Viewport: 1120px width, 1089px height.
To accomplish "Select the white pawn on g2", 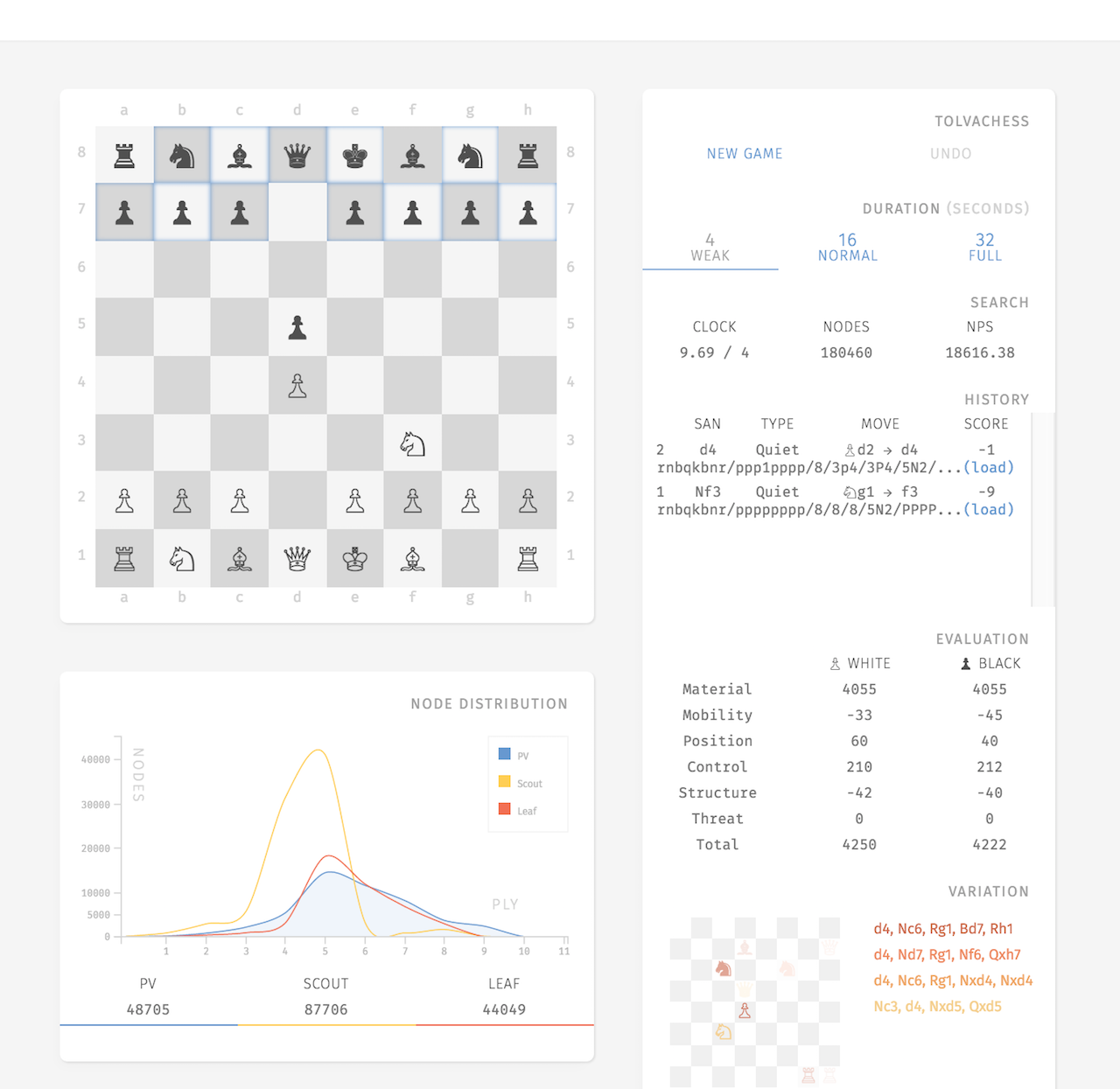I will (471, 500).
